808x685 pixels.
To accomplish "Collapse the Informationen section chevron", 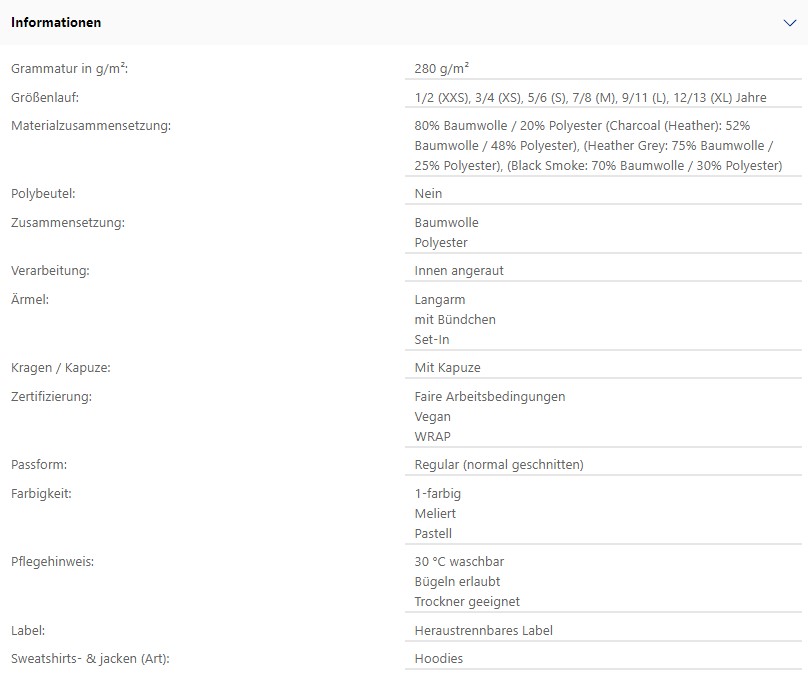I will click(789, 23).
